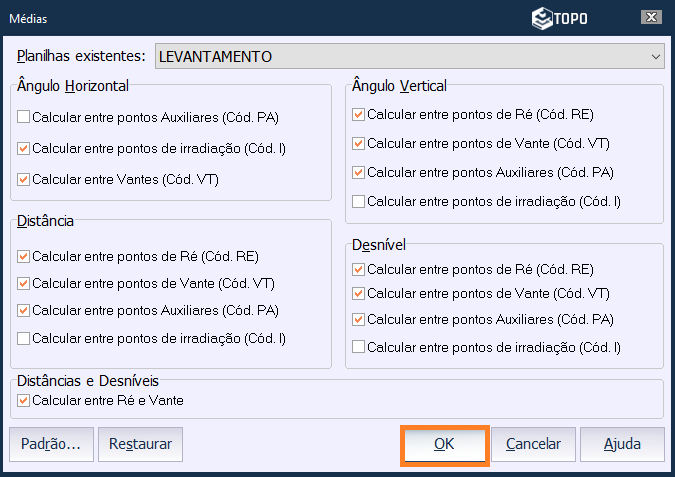The width and height of the screenshot is (675, 477).
Task: Confirm with the OK button
Action: [445, 444]
